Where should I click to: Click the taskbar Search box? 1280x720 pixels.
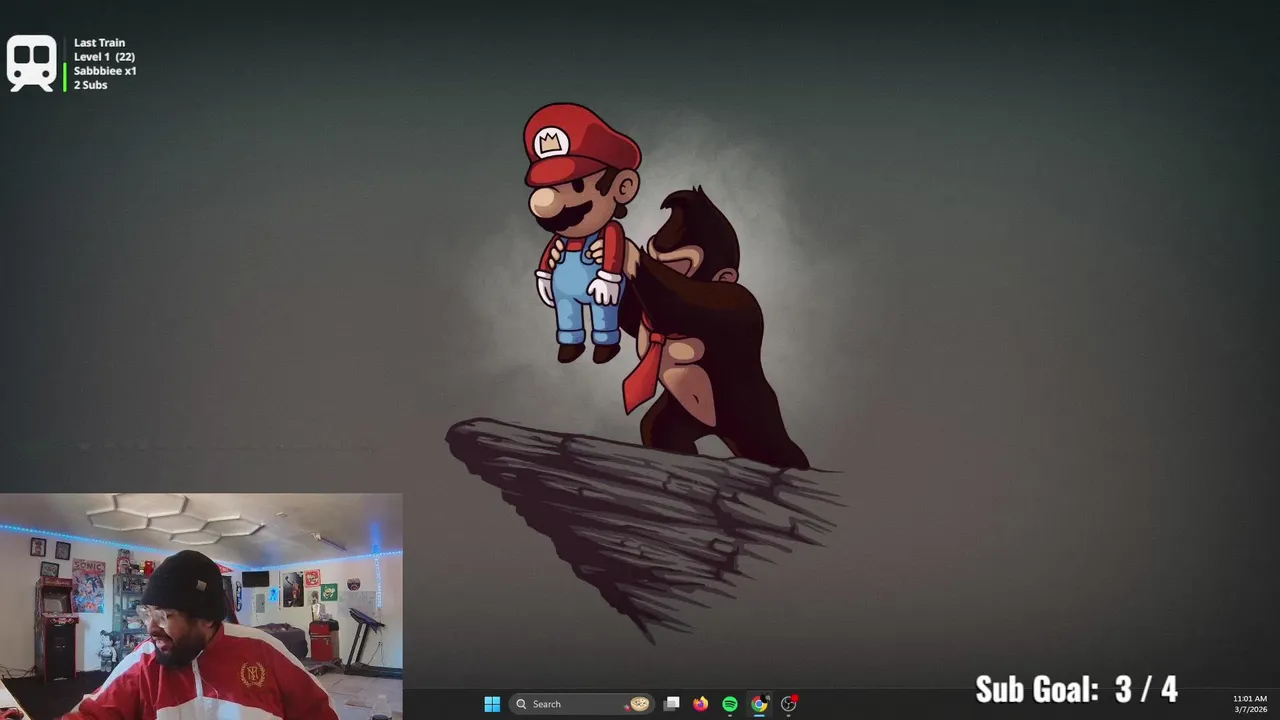(x=582, y=704)
